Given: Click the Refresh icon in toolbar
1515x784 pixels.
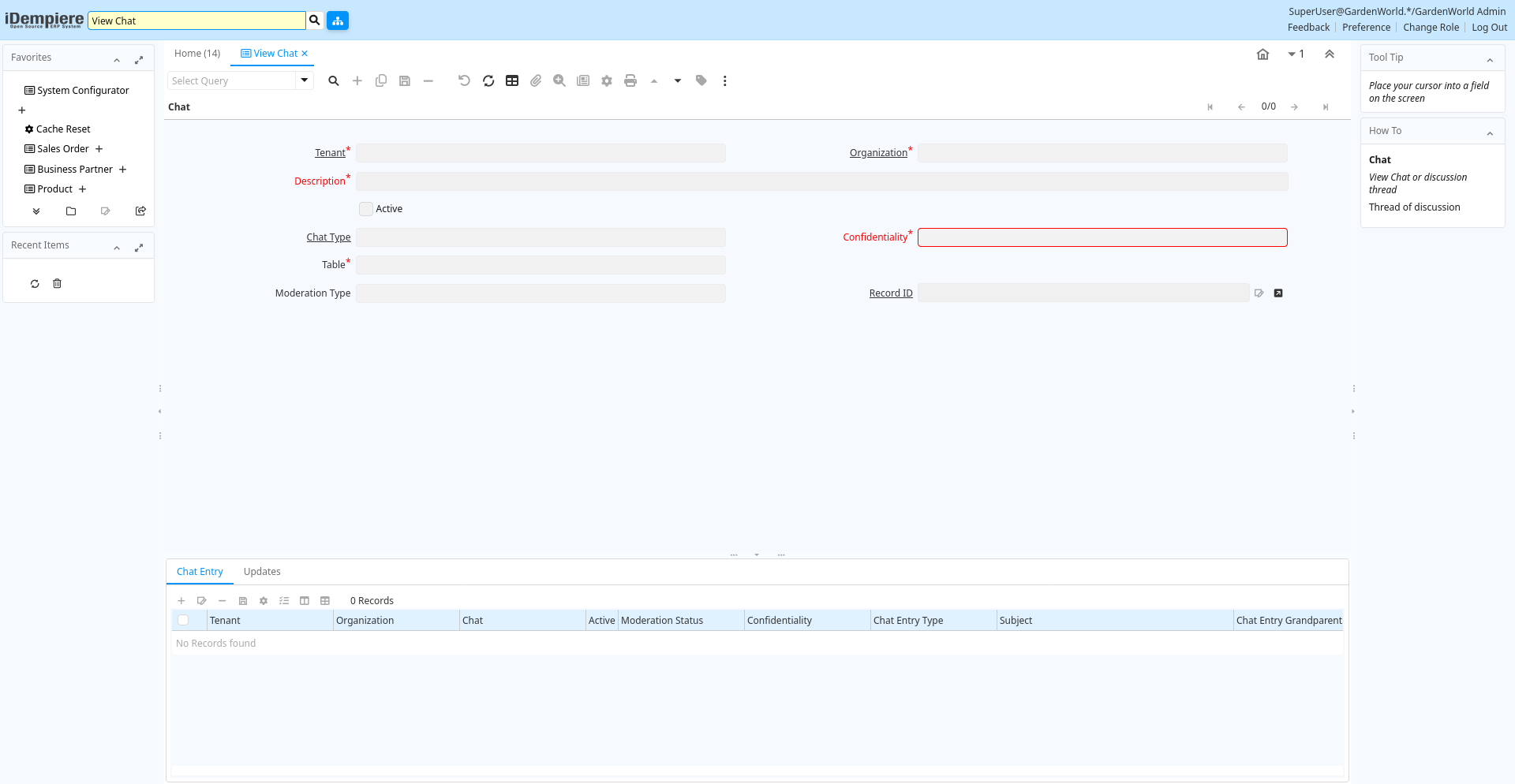Looking at the screenshot, I should click(488, 80).
